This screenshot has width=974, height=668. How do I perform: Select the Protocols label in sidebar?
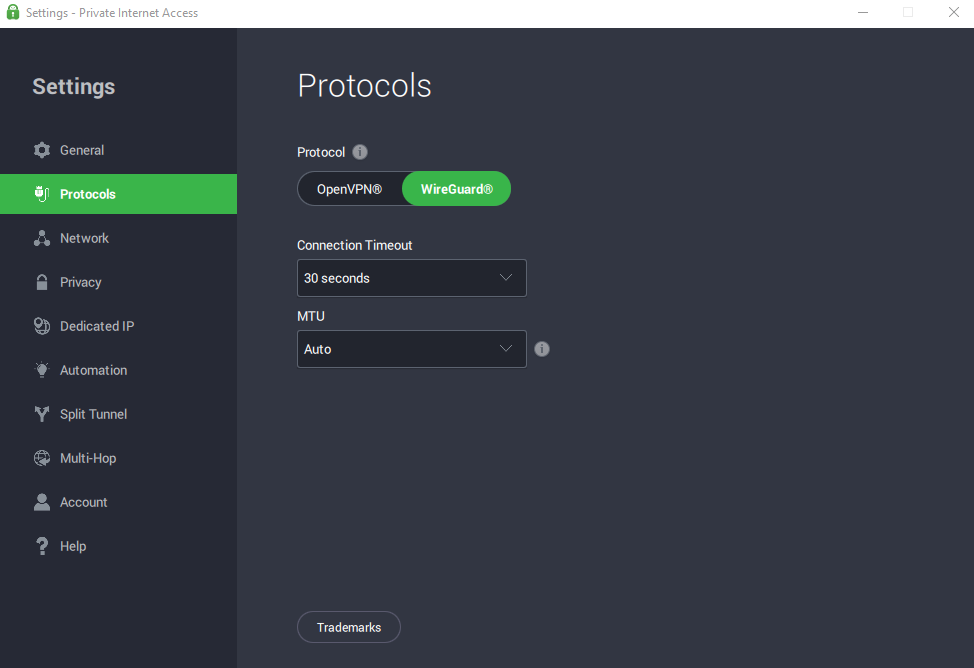88,194
